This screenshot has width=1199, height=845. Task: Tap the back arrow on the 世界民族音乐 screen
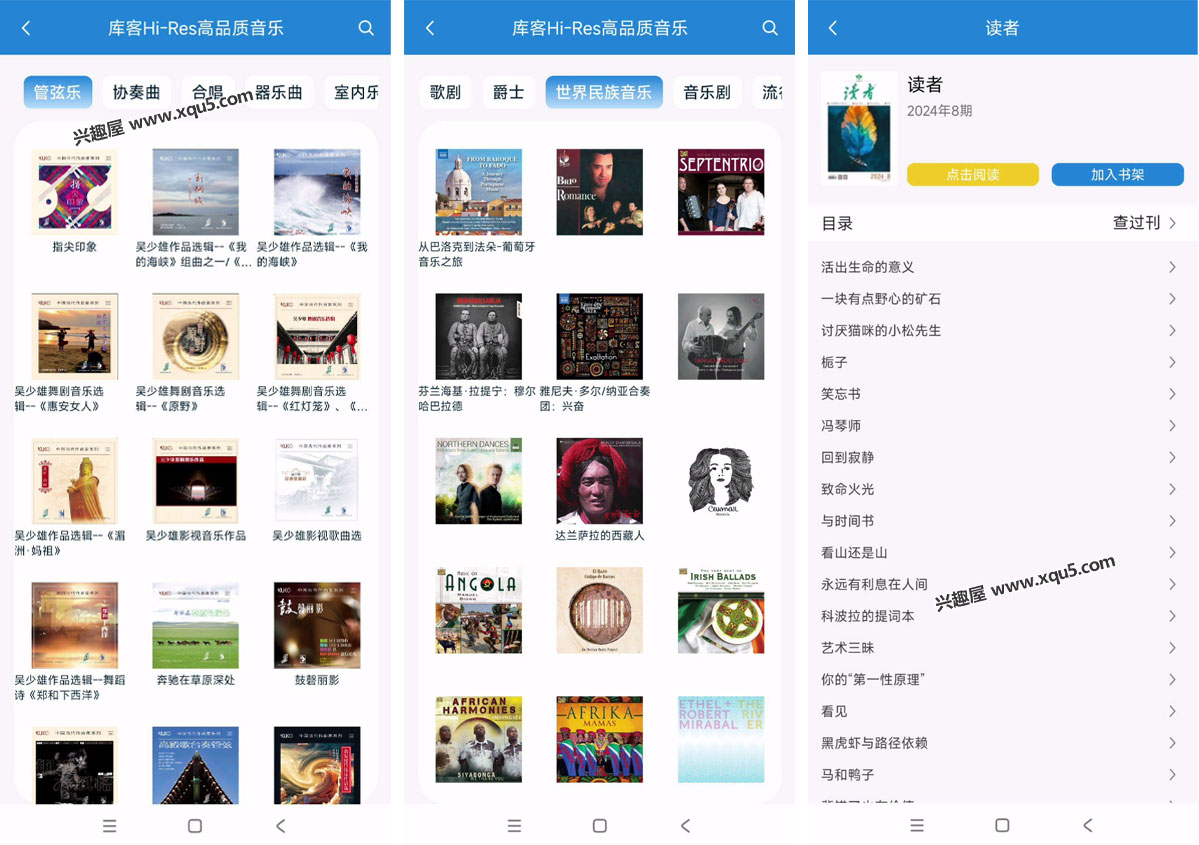click(430, 28)
